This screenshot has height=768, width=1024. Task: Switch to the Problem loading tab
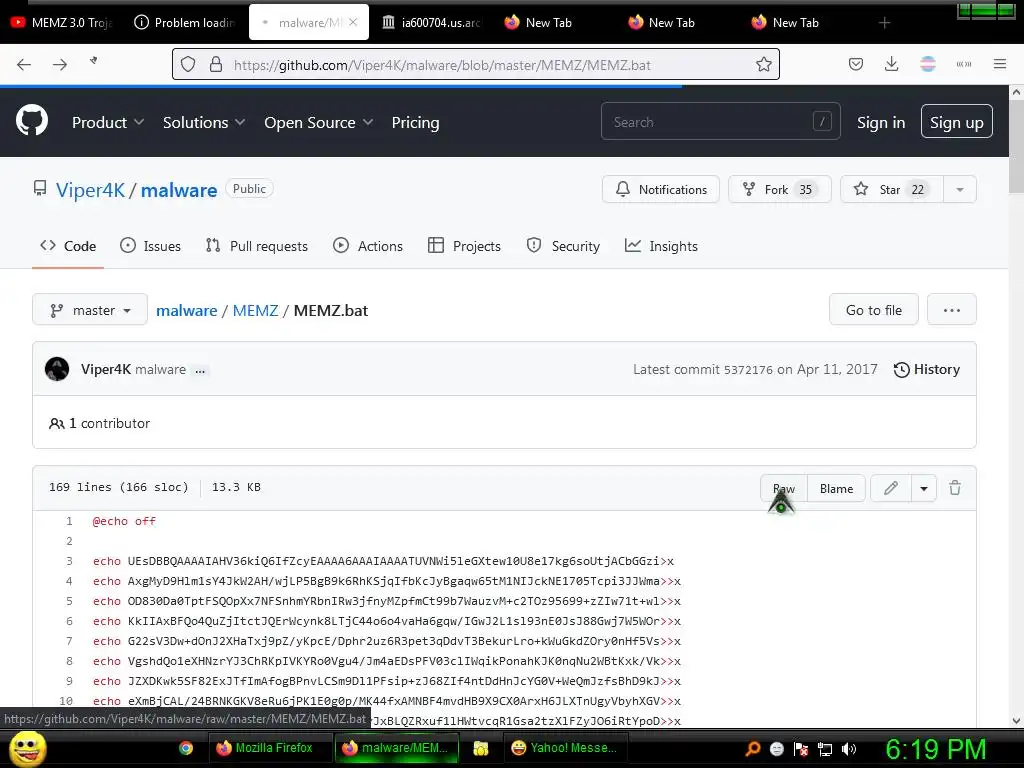click(184, 22)
